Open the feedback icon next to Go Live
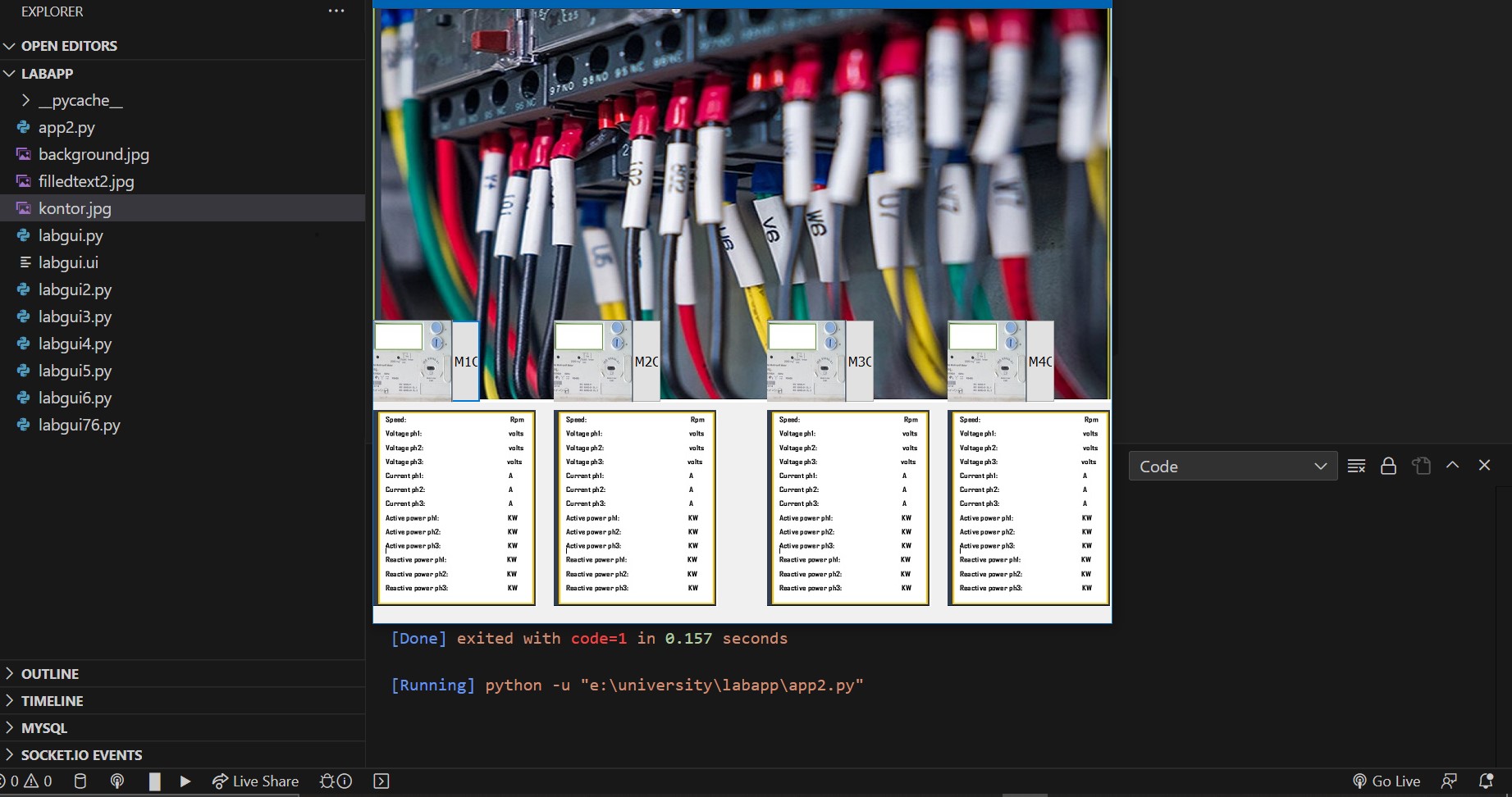Screen dimensions: 1512x797 (1450, 781)
